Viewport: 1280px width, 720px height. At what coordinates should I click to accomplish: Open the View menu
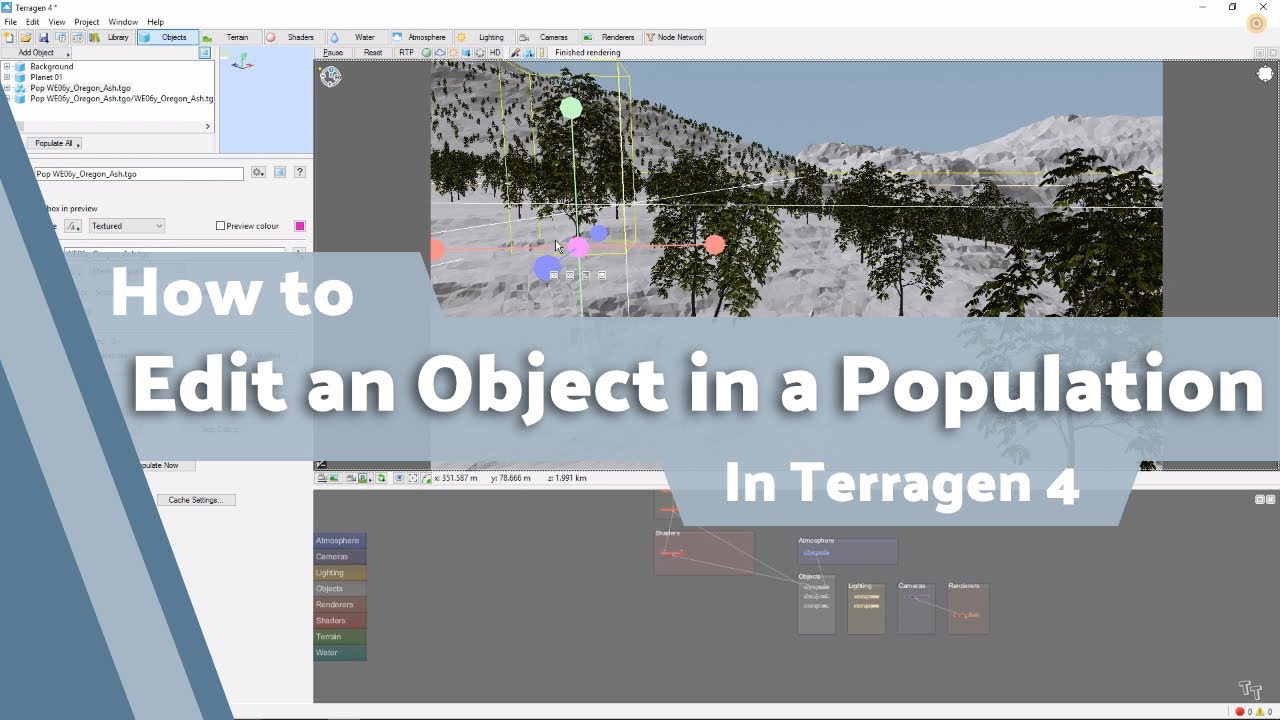57,22
